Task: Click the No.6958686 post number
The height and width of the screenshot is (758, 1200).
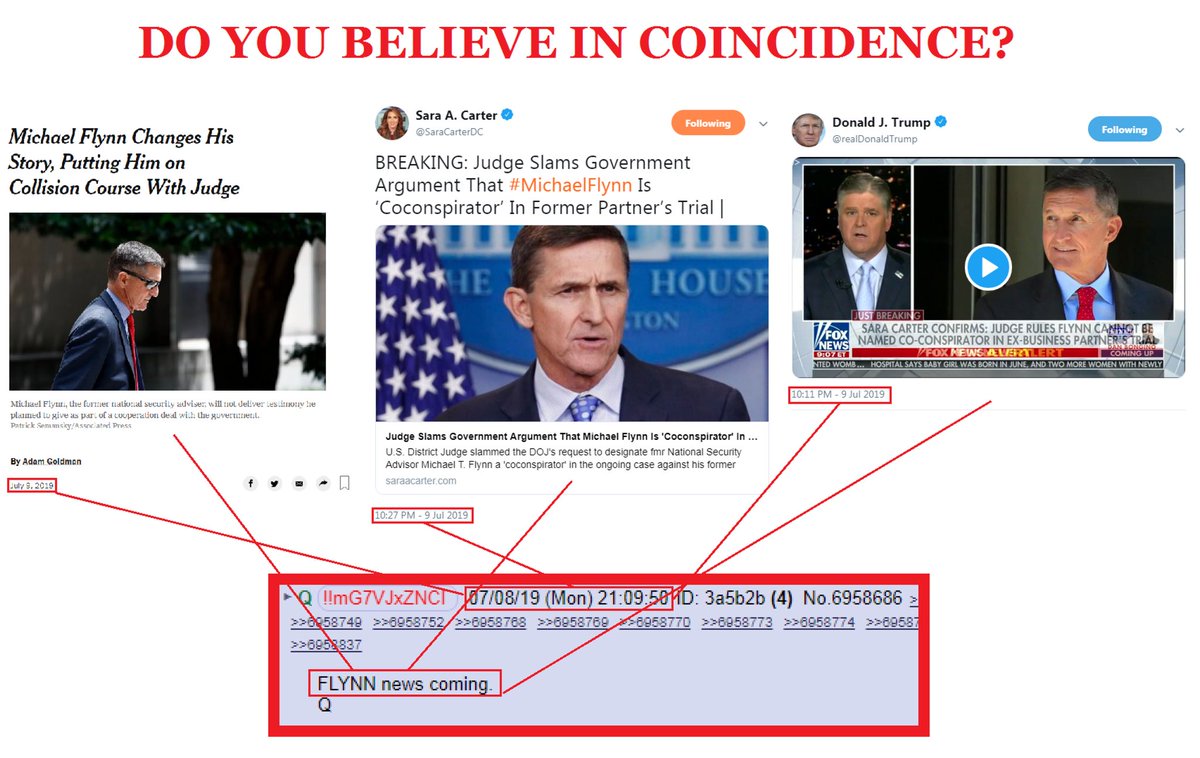Action: 850,599
